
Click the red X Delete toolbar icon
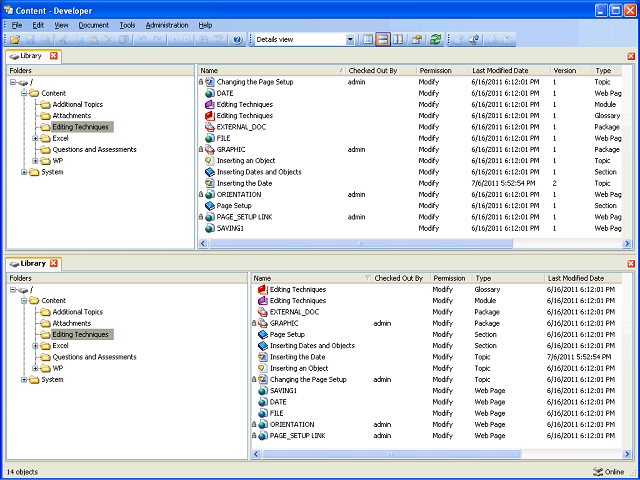click(x=109, y=40)
